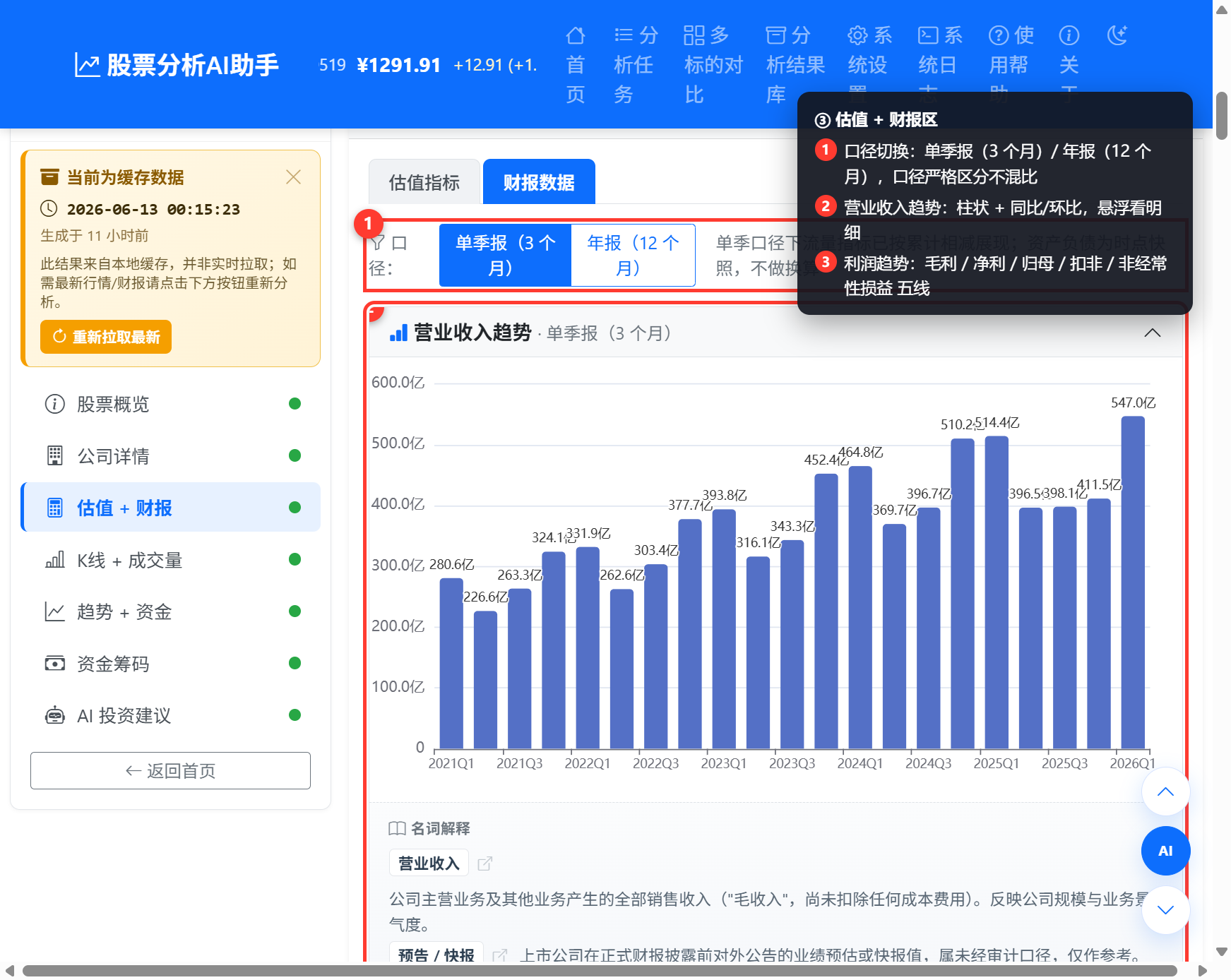
Task: Click the question mark icon for 使用帮助
Action: [999, 35]
